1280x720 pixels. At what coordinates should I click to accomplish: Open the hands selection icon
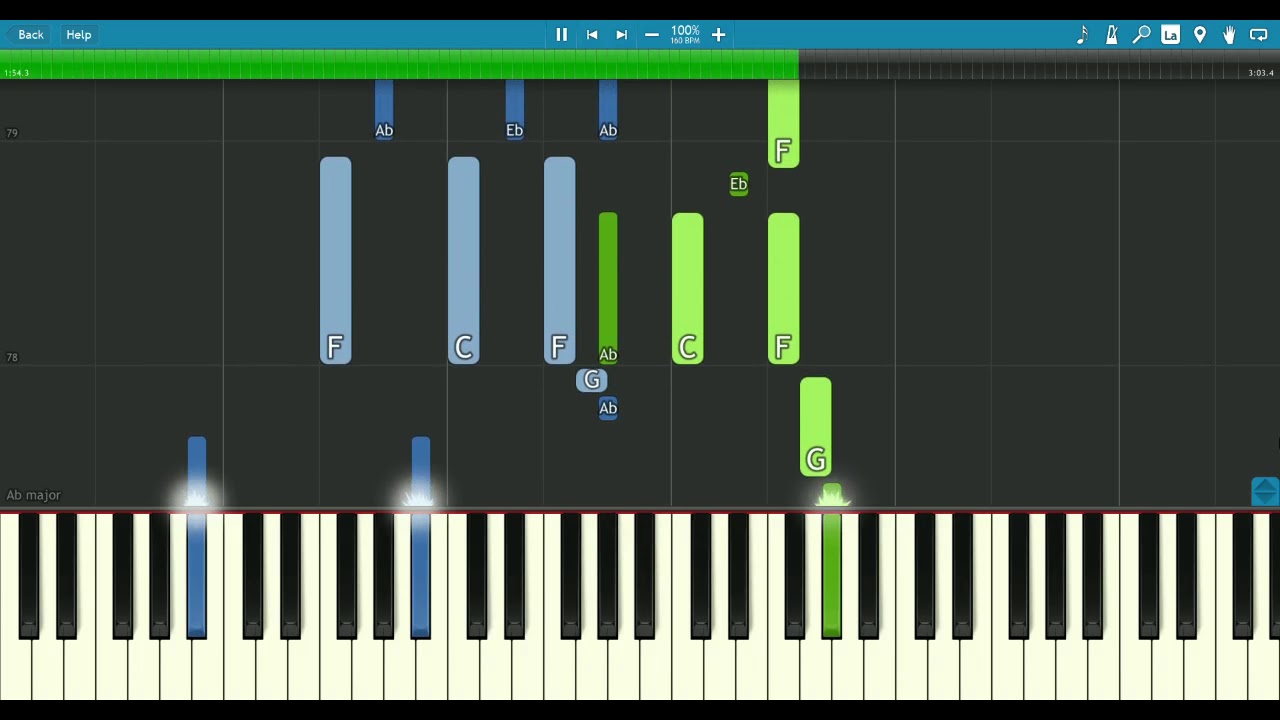click(1229, 35)
